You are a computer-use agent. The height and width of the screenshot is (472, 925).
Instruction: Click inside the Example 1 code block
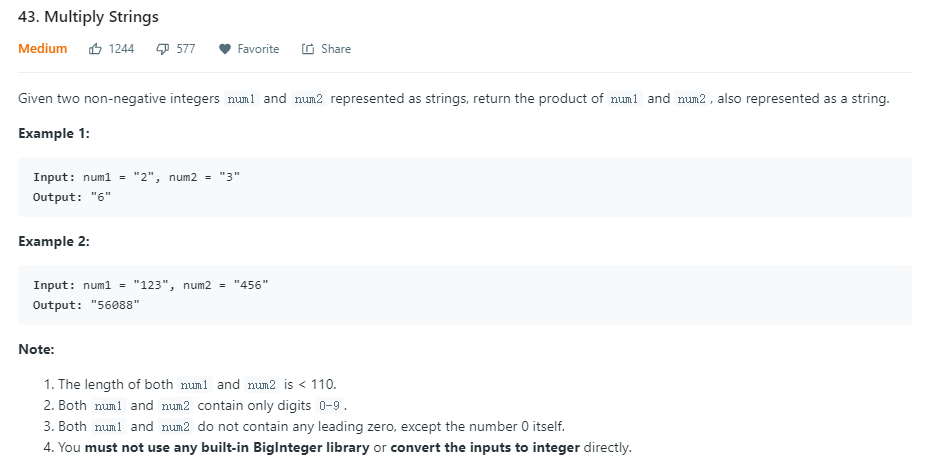click(464, 187)
